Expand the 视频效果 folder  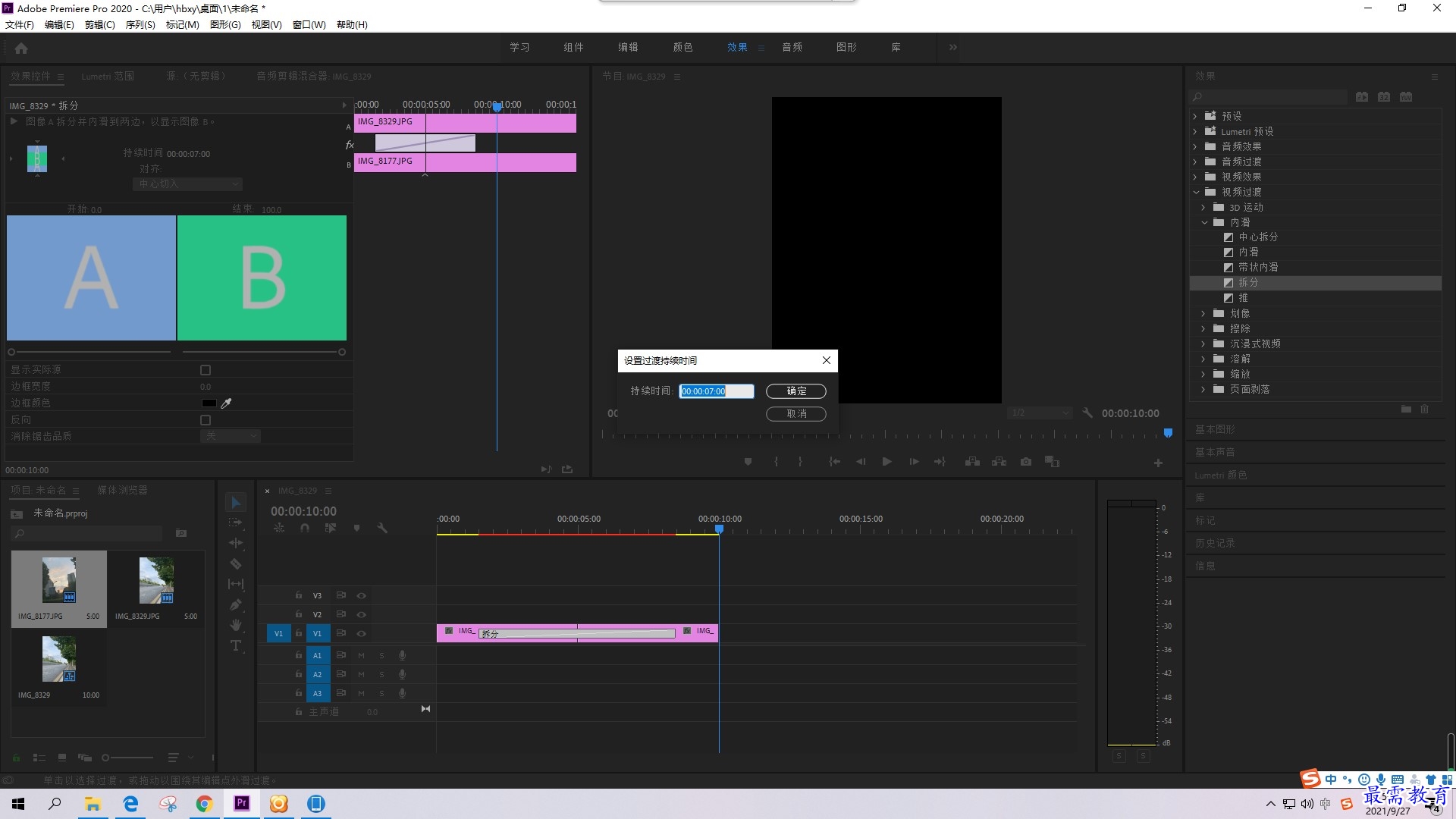pos(1196,177)
